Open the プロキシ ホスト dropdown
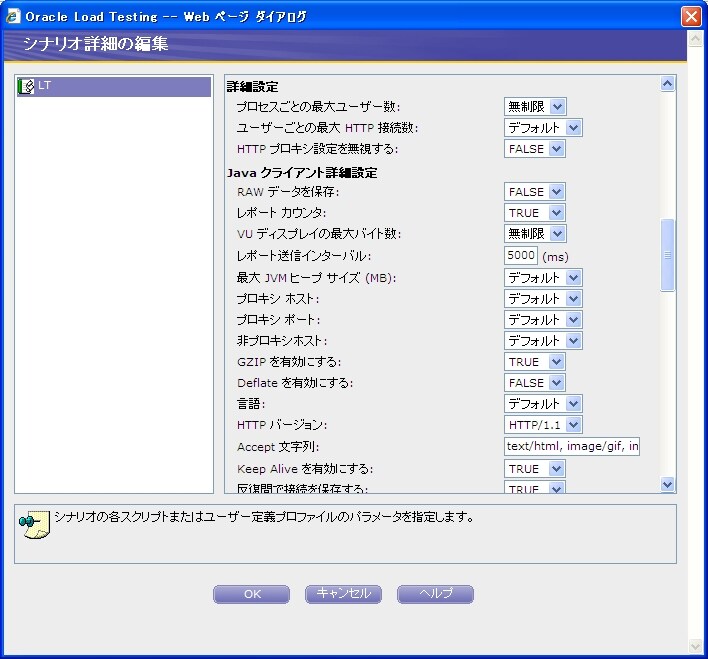708x659 pixels. click(543, 299)
